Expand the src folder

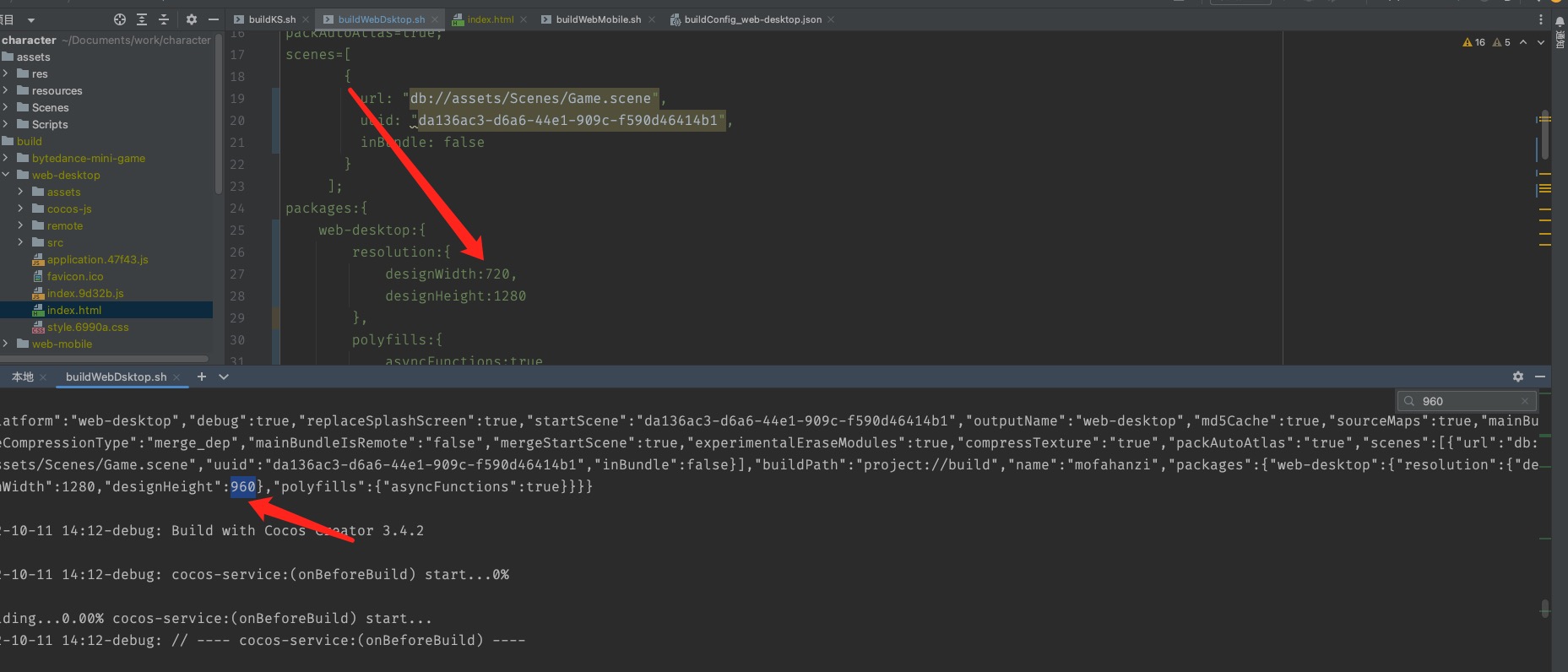[21, 242]
